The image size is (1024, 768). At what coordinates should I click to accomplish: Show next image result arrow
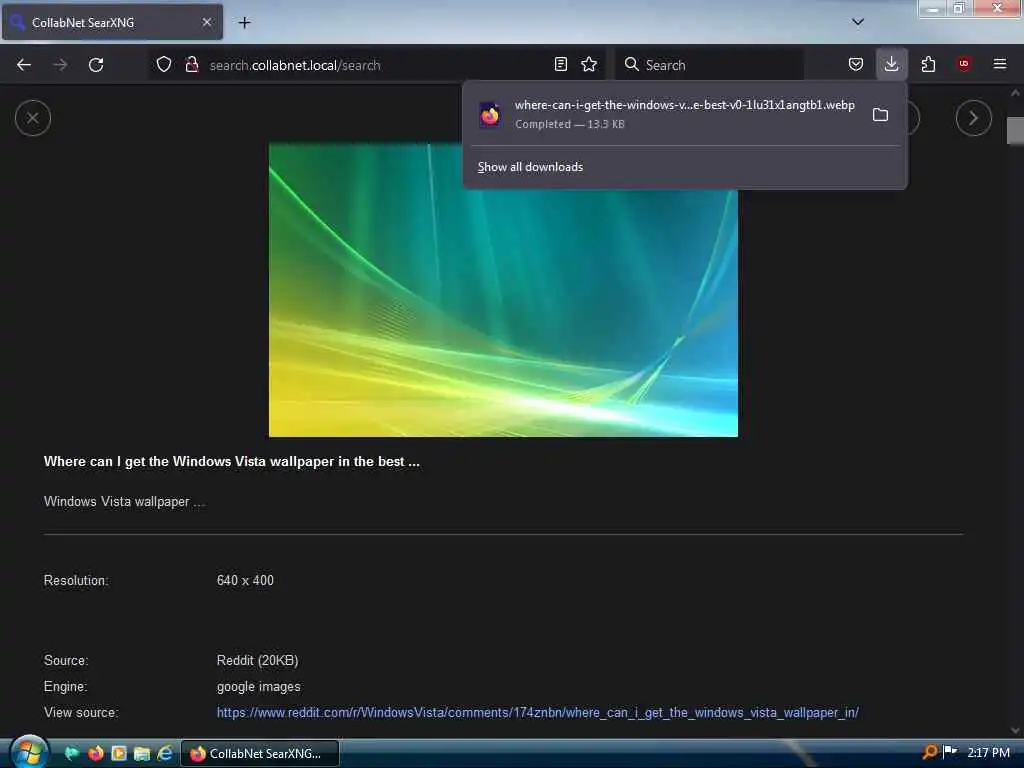pyautogui.click(x=974, y=118)
